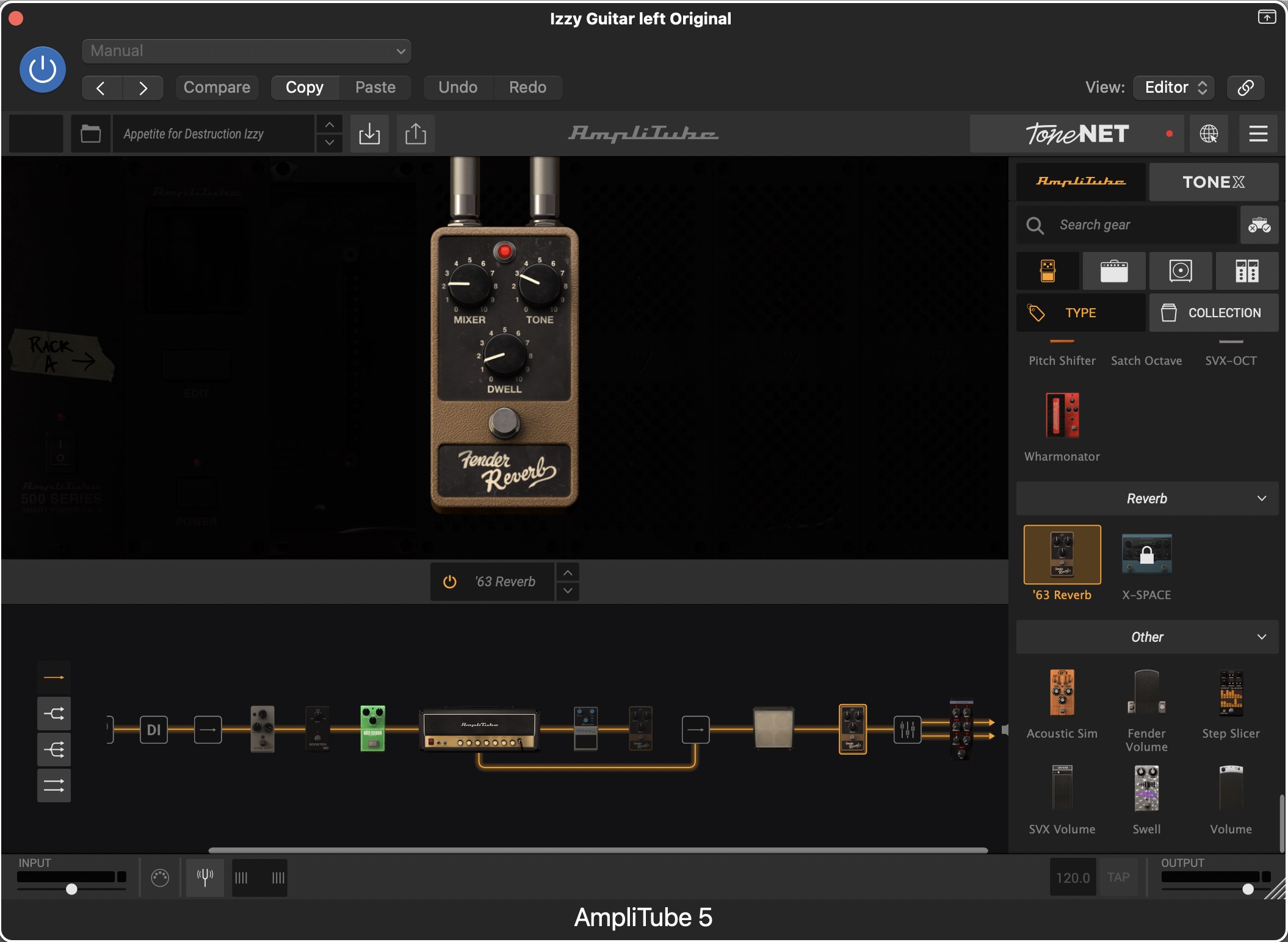Click the INPUT level slider handle
Screen dimensions: 1288x942
pos(71,889)
